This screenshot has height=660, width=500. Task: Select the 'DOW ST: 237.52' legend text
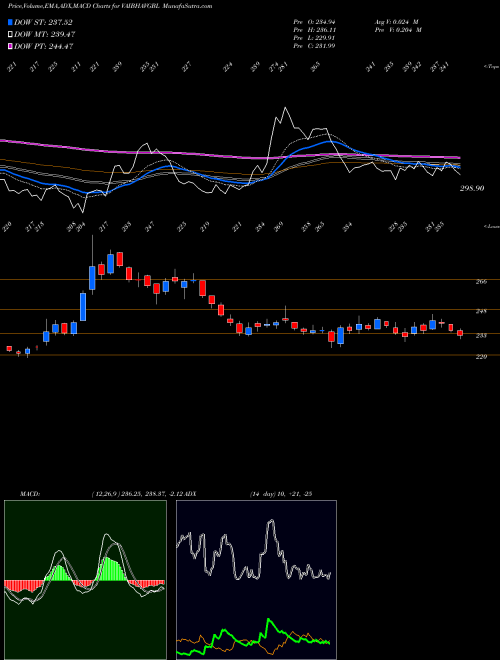43,23
